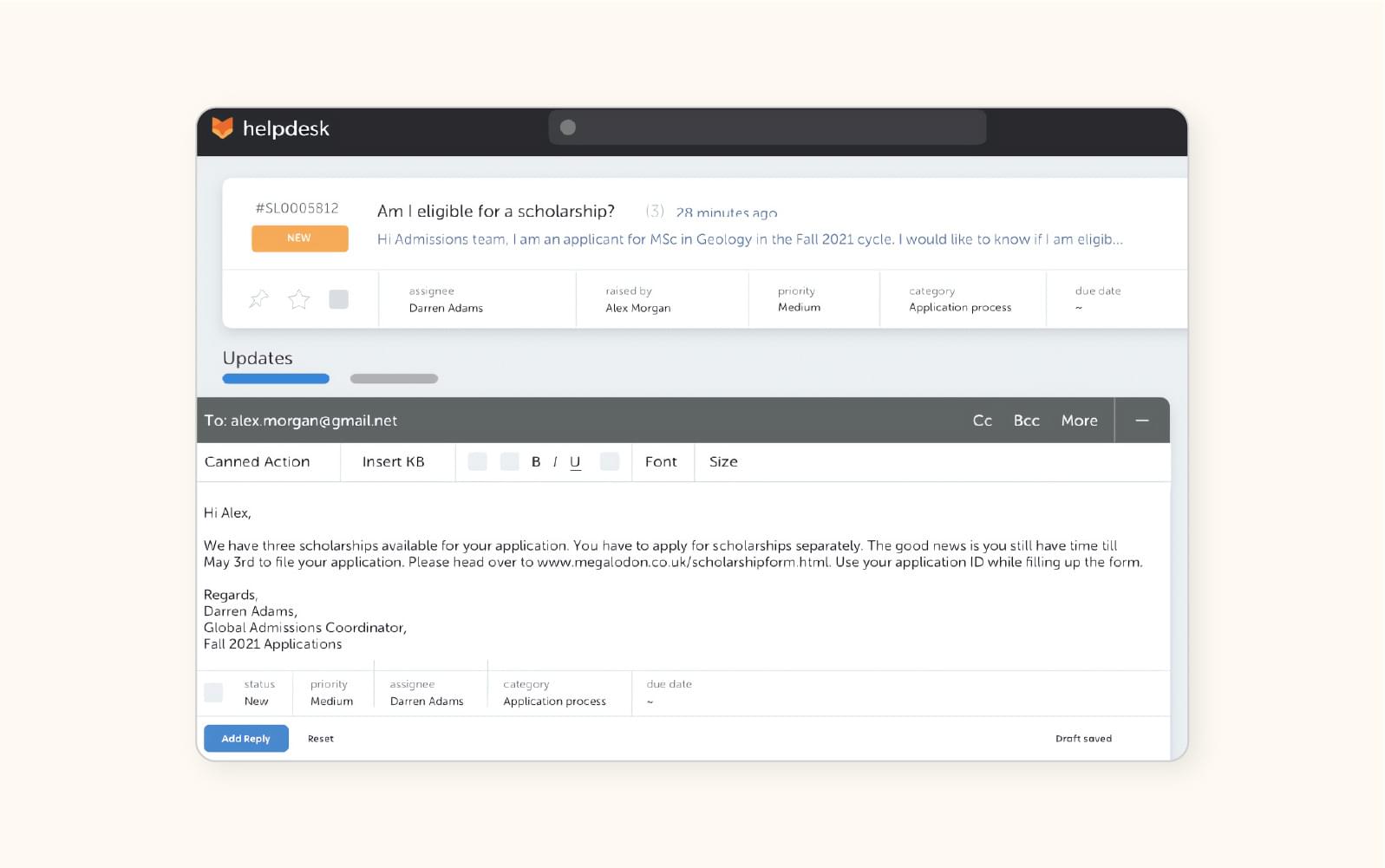This screenshot has height=868, width=1385.
Task: Star the scholarship ticket
Action: tap(298, 299)
